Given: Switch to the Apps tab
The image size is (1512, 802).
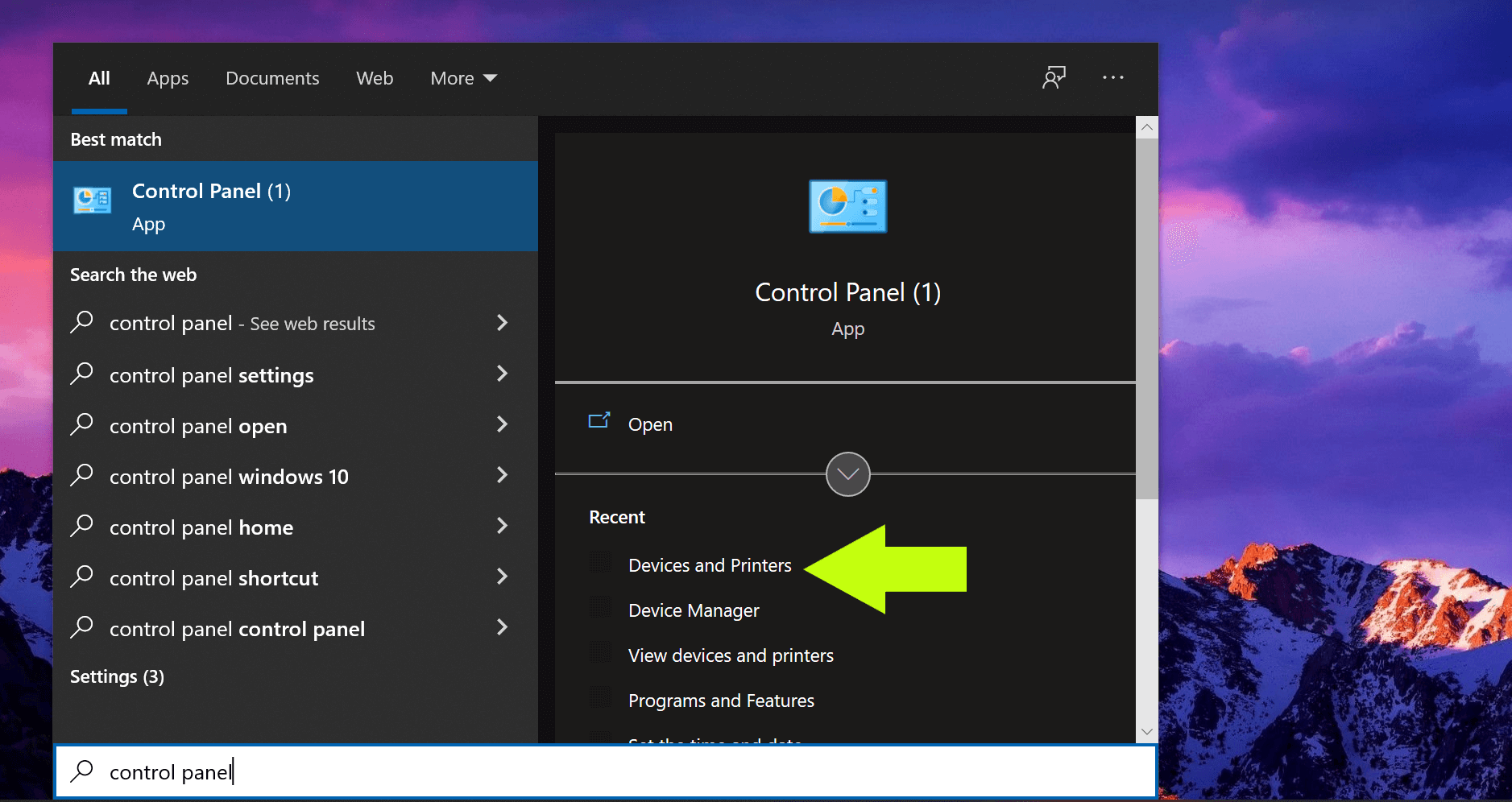Looking at the screenshot, I should point(168,78).
